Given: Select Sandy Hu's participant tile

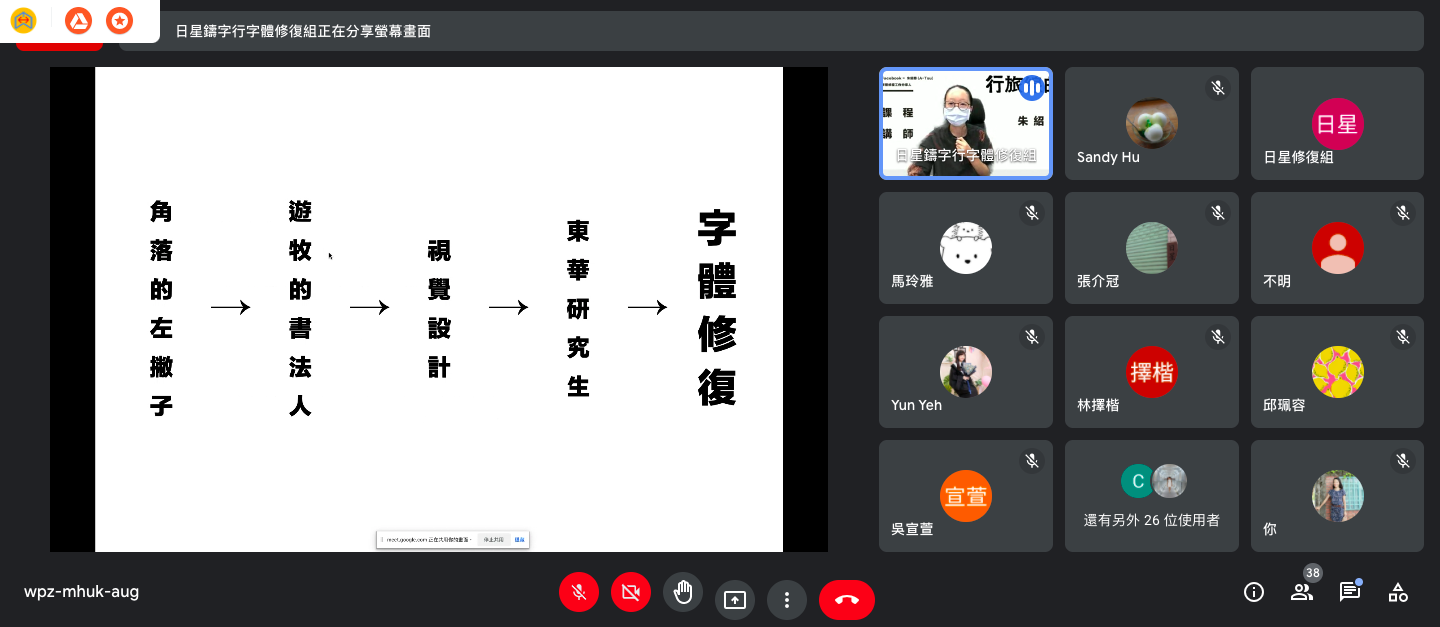Looking at the screenshot, I should [x=1151, y=124].
